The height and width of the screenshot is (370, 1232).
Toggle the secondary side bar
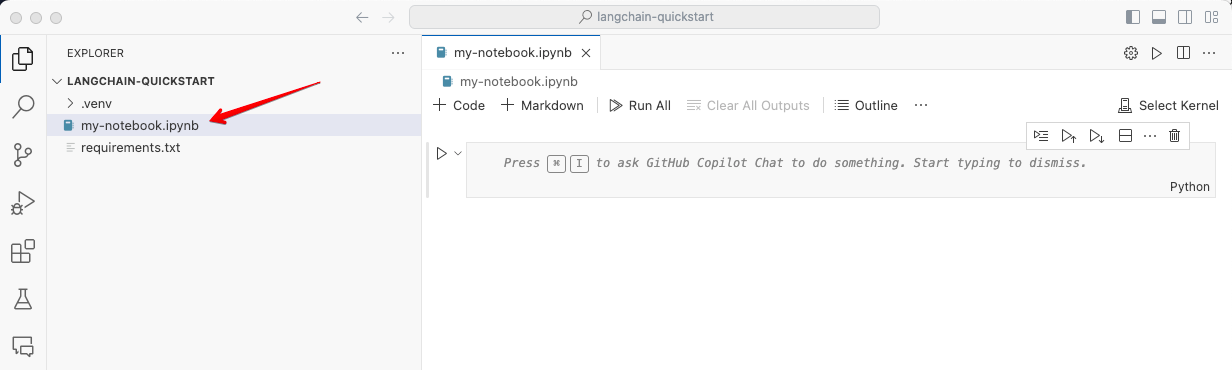pos(1186,17)
